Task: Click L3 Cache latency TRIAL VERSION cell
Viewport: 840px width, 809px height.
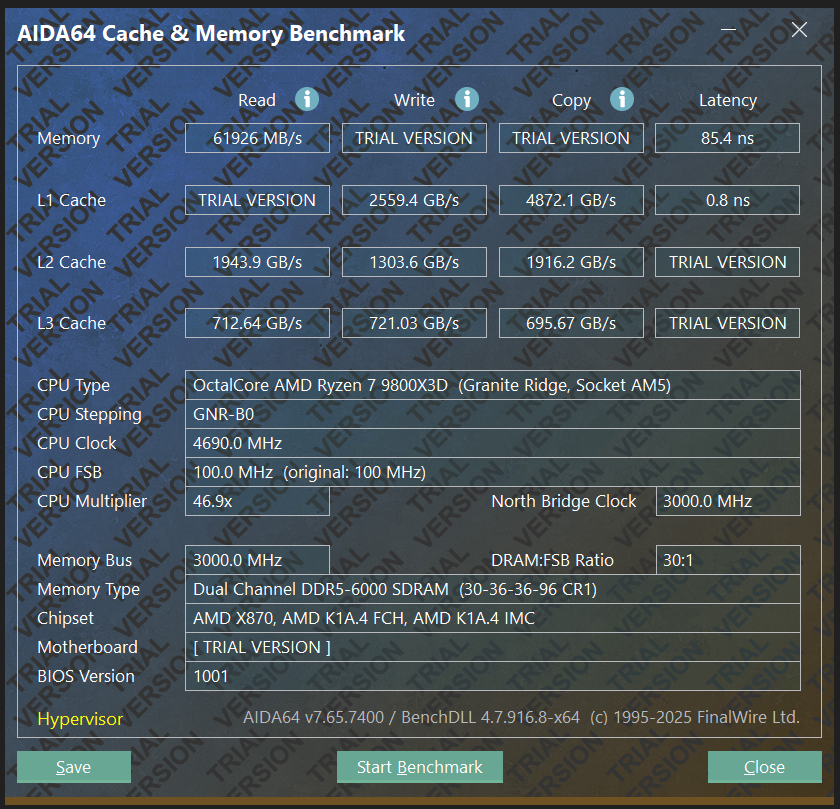Action: 727,323
